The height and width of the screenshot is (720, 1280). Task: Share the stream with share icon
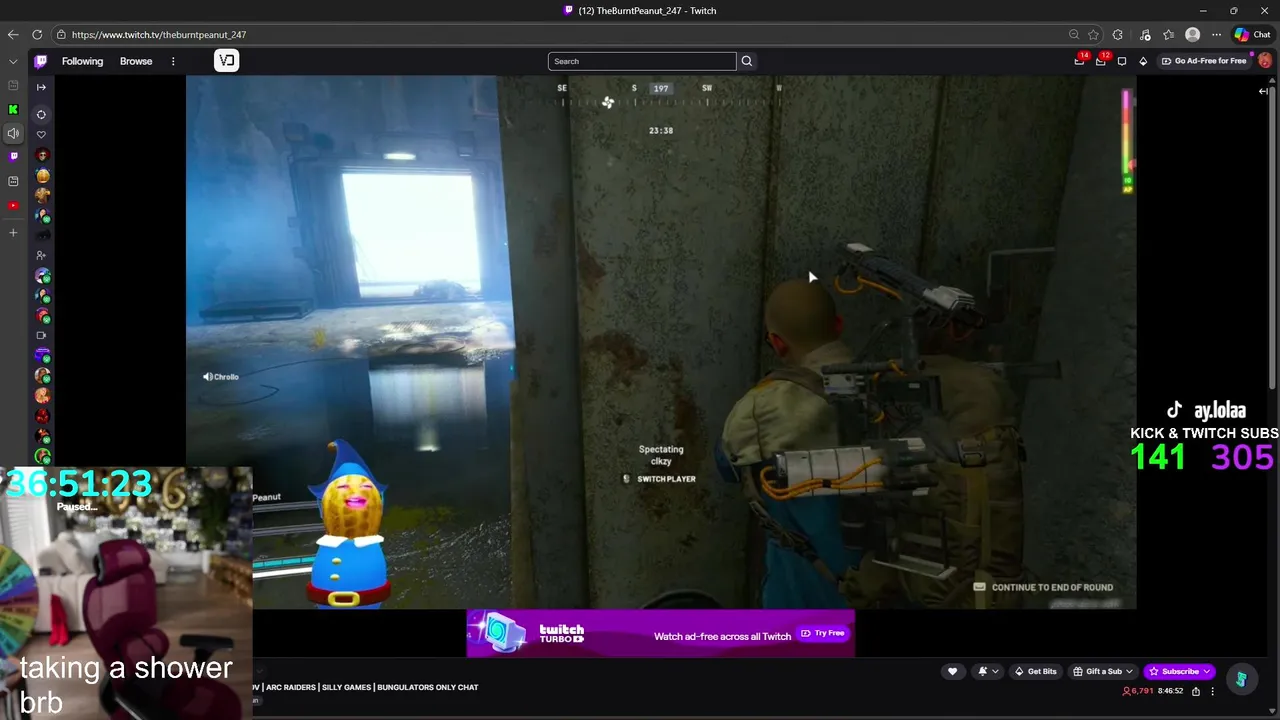[1195, 691]
